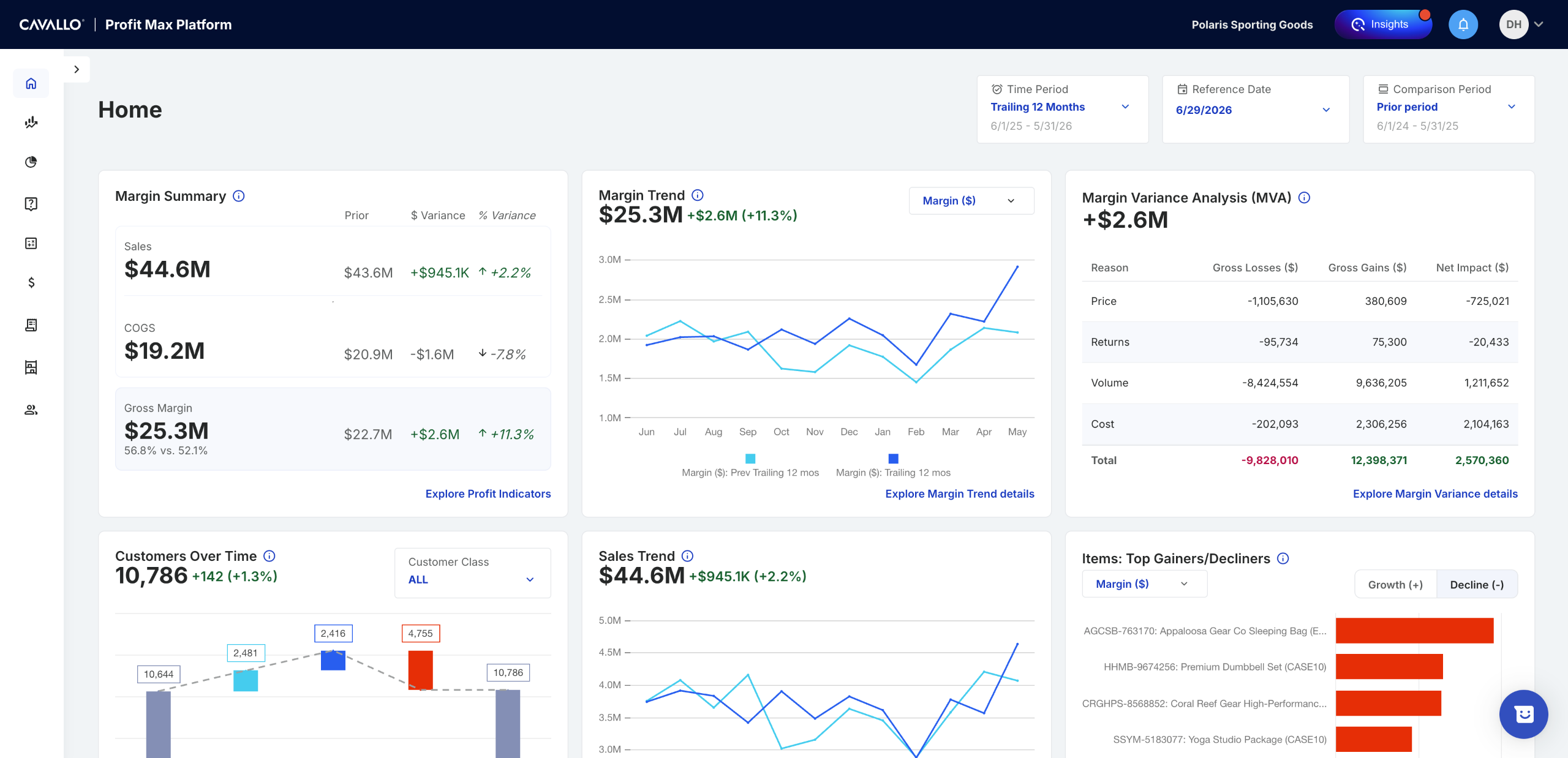Toggle the Prev Trailing 12 mos legend
Screen dimensions: 1568x758
pyautogui.click(x=750, y=465)
